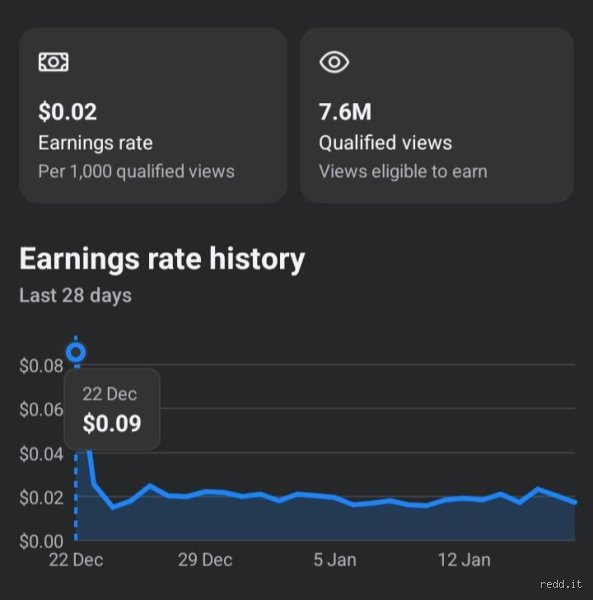
Task: Click the '22 Dec' date inside tooltip
Action: point(109,394)
